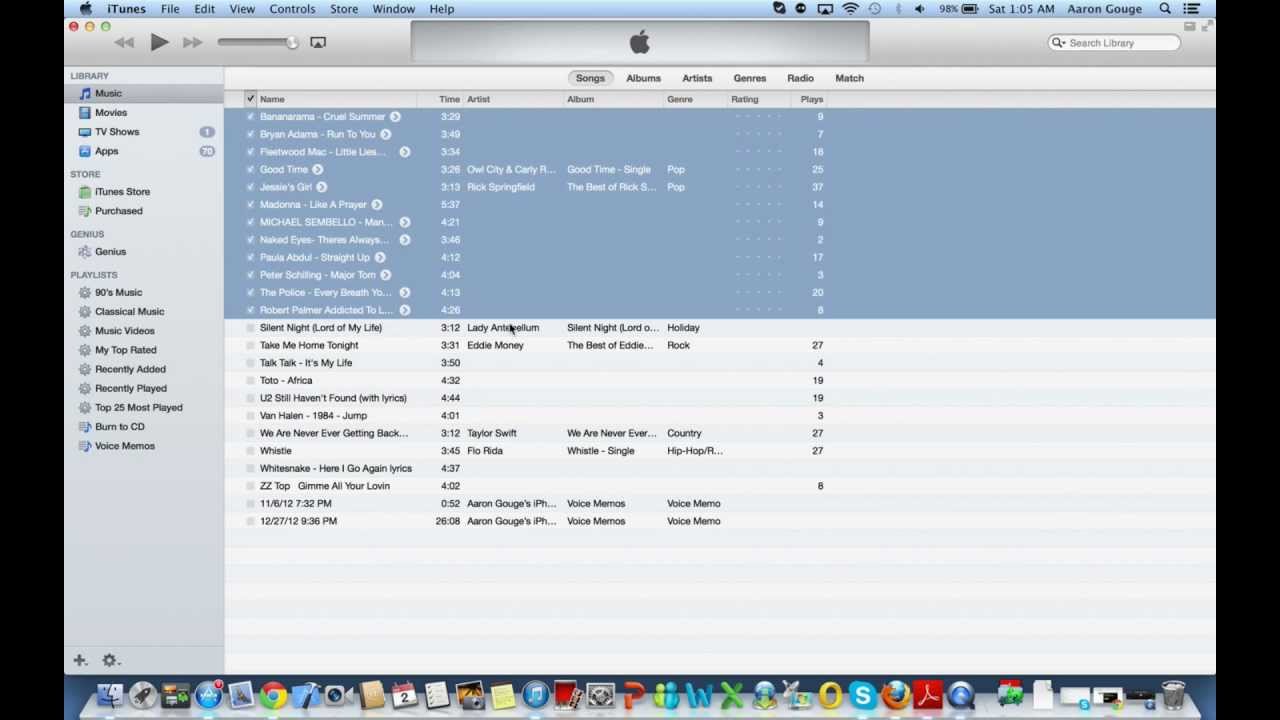Switch to the Match tab
The width and height of the screenshot is (1280, 720).
coord(849,78)
